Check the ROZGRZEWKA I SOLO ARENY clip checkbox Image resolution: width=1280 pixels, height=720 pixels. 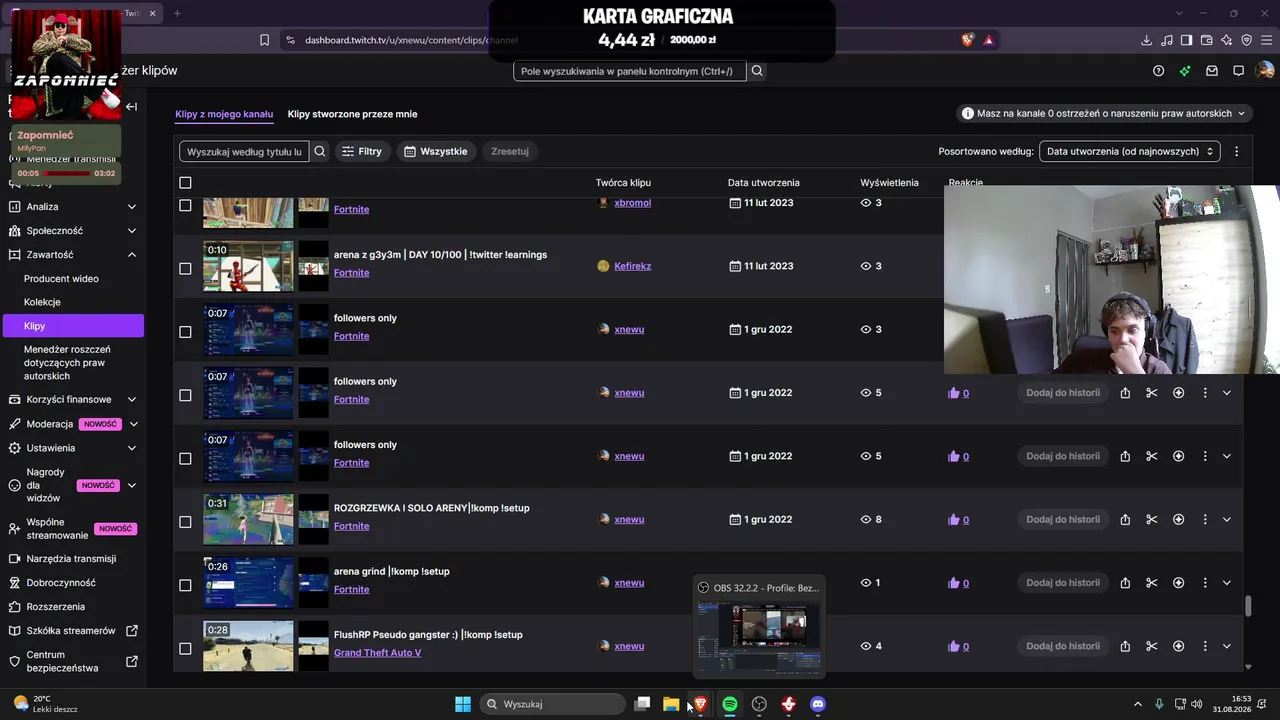tap(185, 521)
